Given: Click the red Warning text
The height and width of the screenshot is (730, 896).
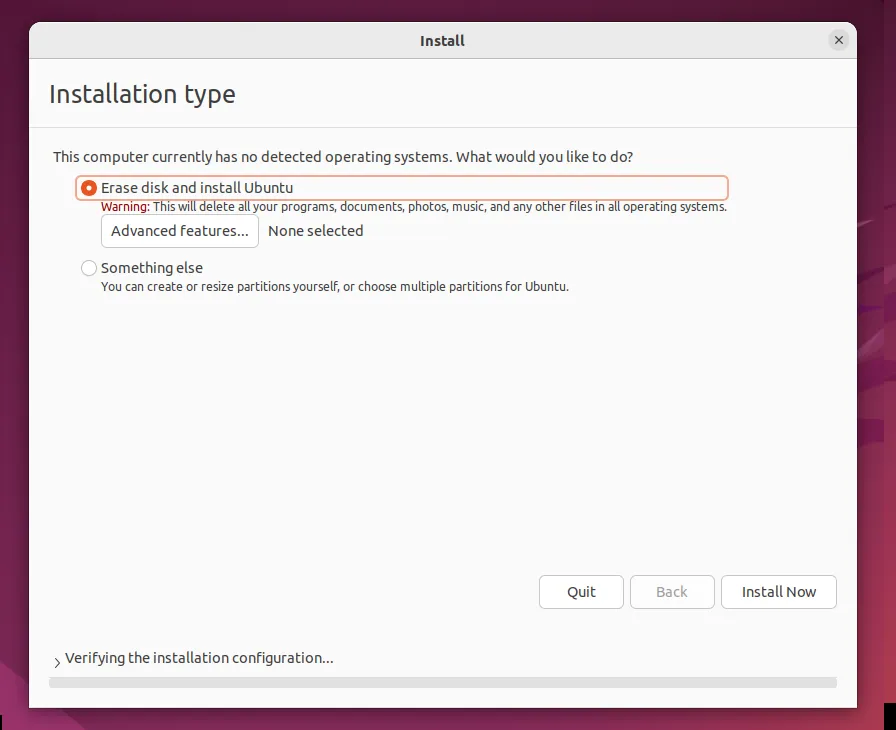Looking at the screenshot, I should (125, 207).
